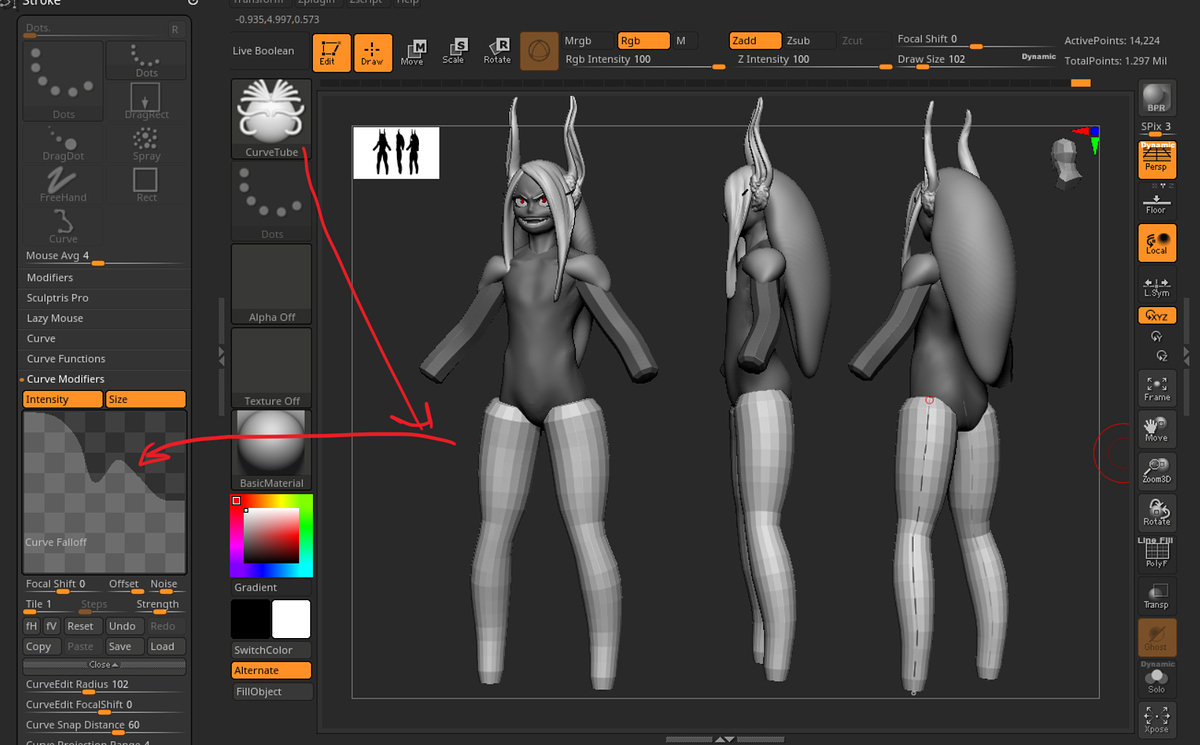The height and width of the screenshot is (745, 1200).
Task: Render with the BPR button
Action: point(1157,99)
